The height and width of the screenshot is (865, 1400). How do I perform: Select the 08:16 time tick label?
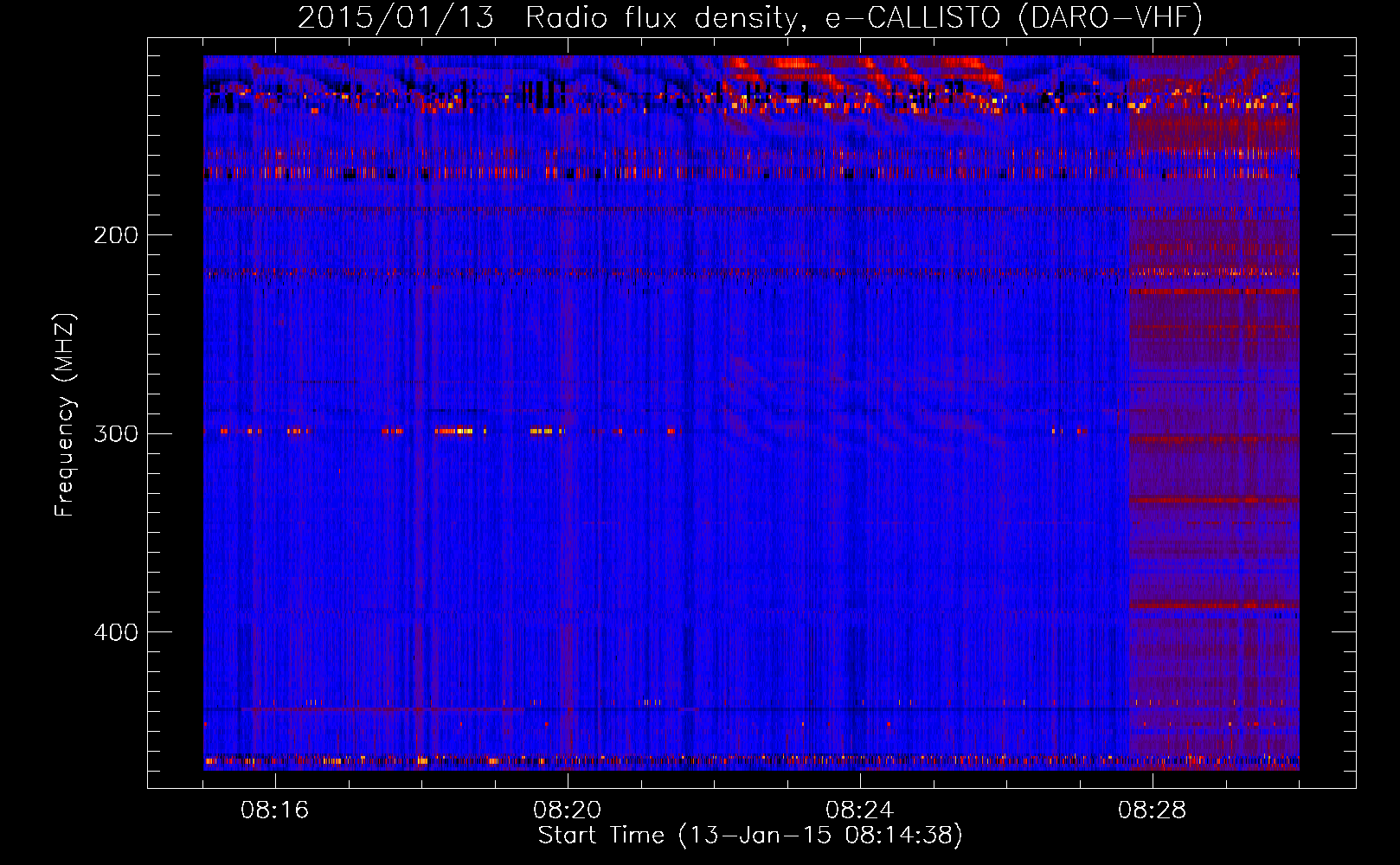[x=274, y=811]
